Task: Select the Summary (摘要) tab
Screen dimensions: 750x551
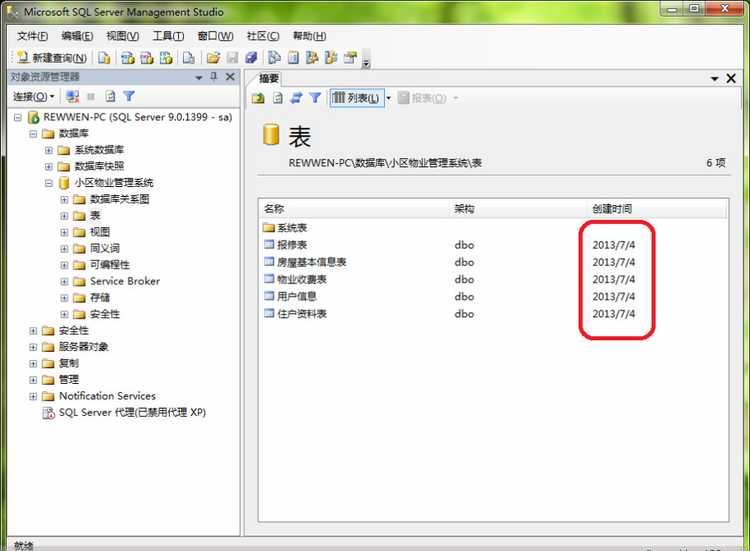Action: click(269, 78)
